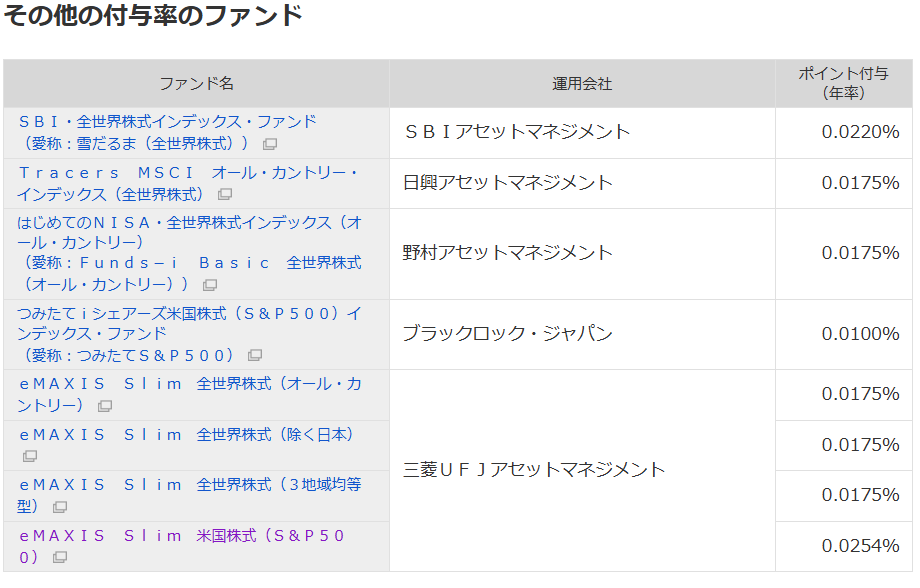Click new-window icon after SBI 雪だるま fund
This screenshot has height=588, width=920.
coord(270,144)
